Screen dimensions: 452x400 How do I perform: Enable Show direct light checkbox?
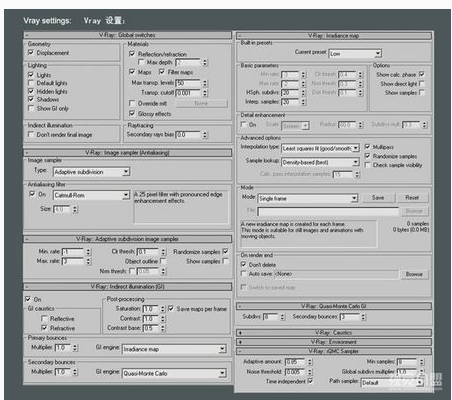[x=422, y=83]
